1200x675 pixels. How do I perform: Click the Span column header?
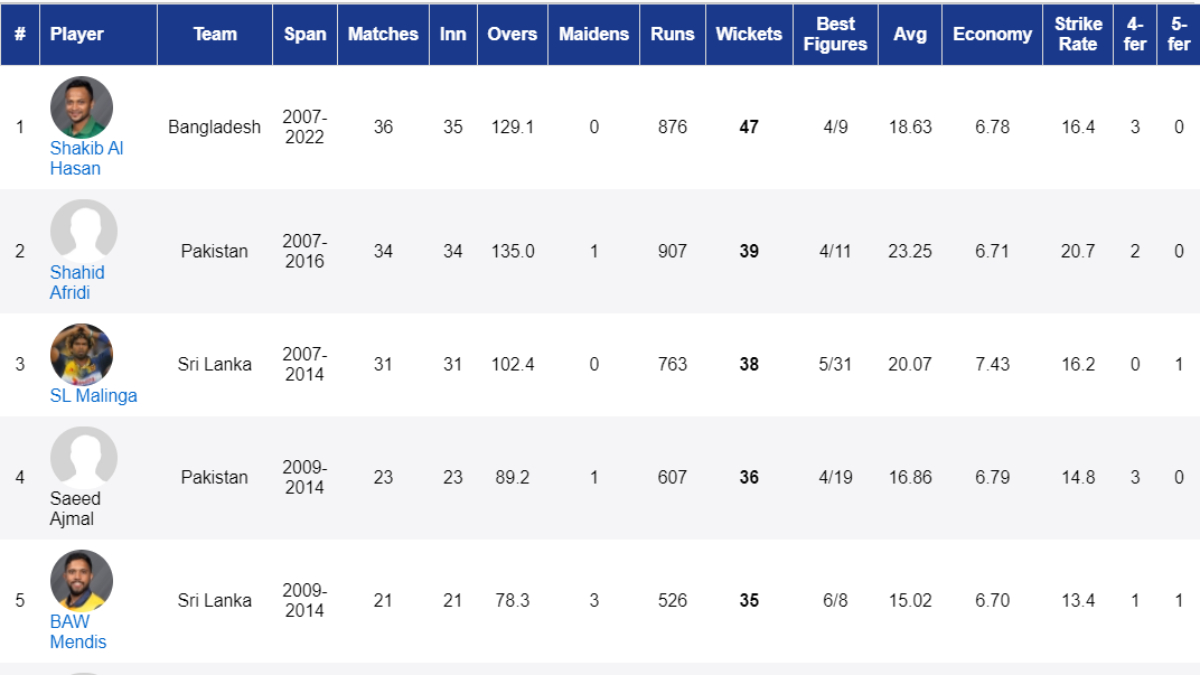(304, 34)
